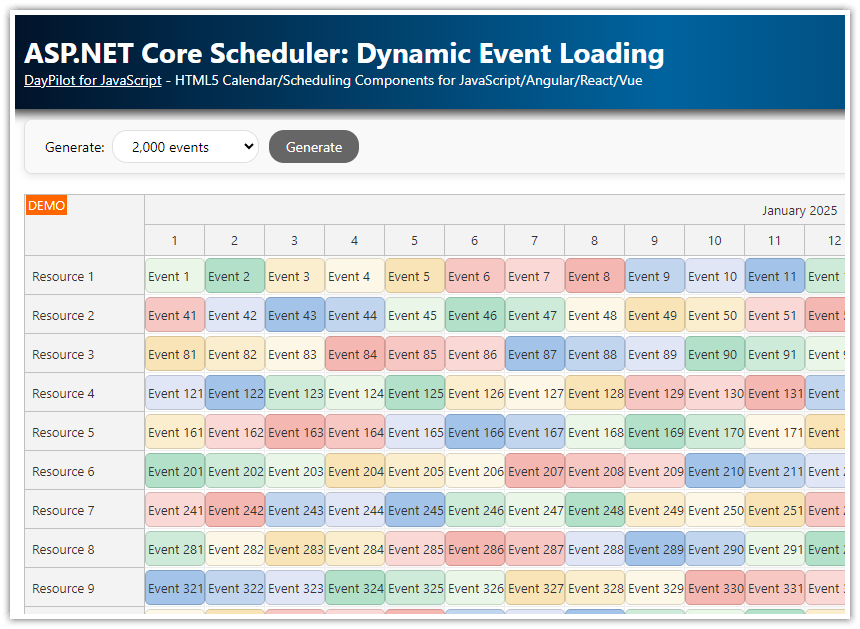The height and width of the screenshot is (629, 860).
Task: Click Event 210 on Resource 6
Action: [x=714, y=471]
